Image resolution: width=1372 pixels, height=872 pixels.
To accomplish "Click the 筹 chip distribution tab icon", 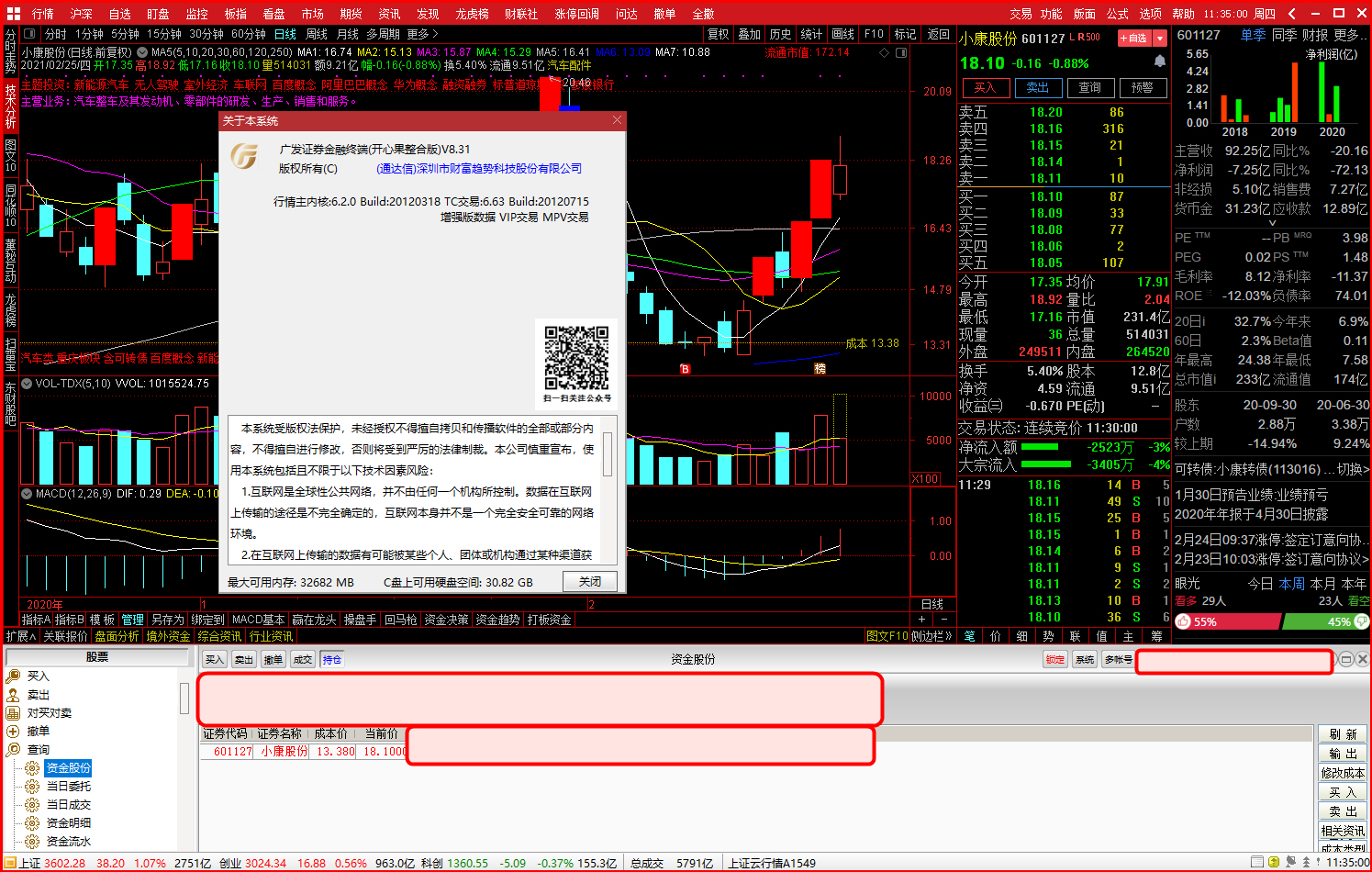I will pos(1156,636).
